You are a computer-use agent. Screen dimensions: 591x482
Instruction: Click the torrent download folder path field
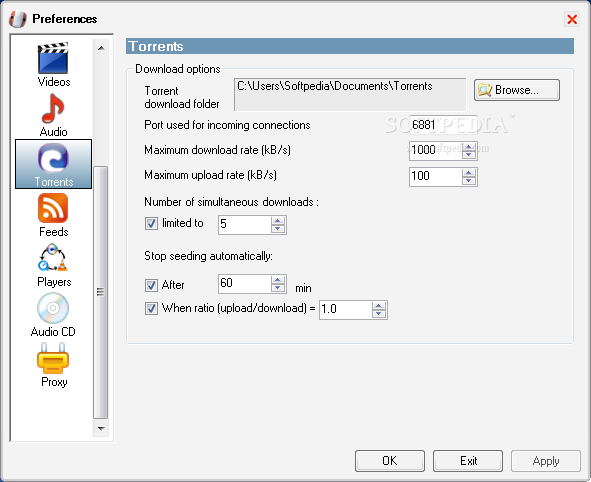pyautogui.click(x=350, y=95)
